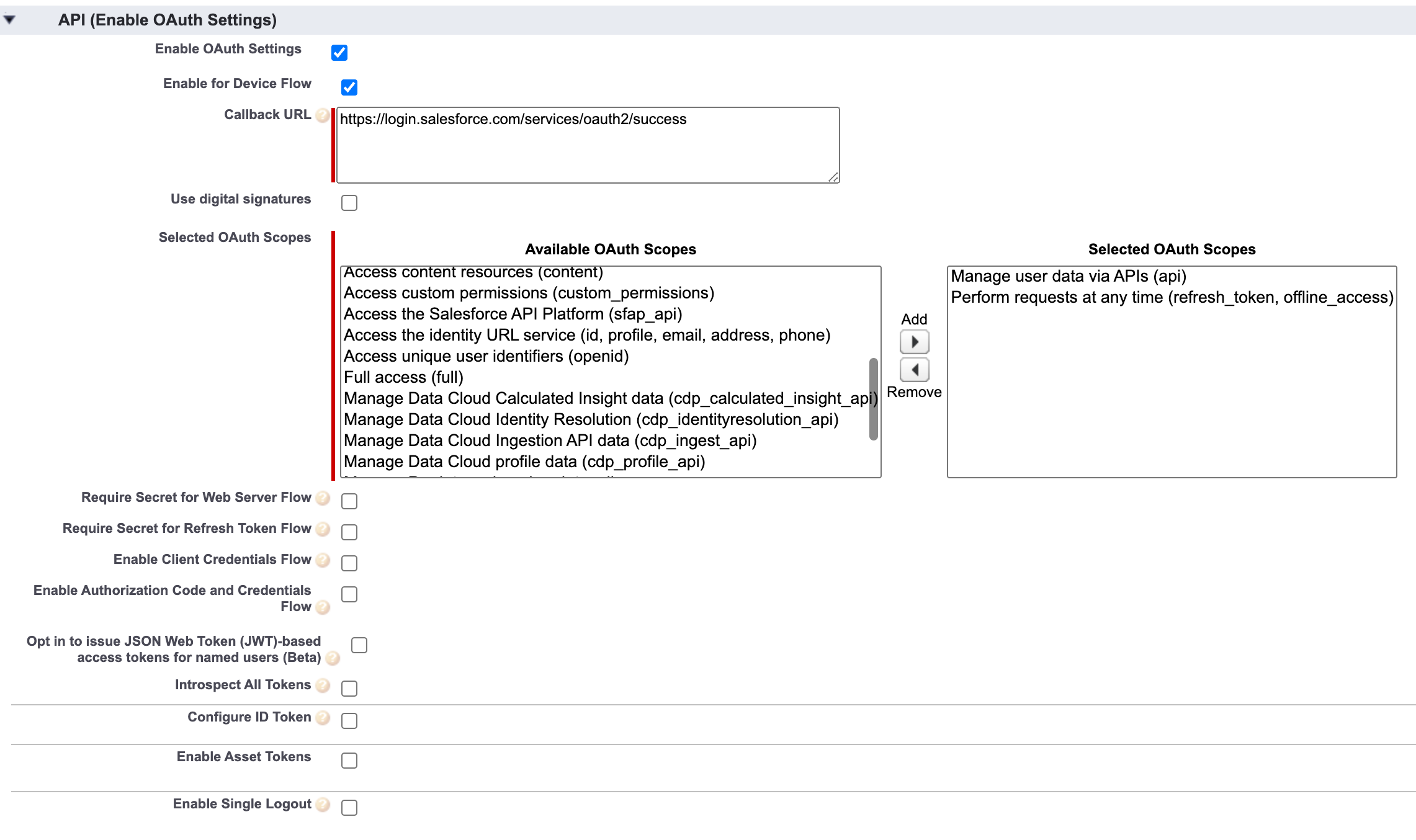Select Full access (full) scope
This screenshot has height=840, width=1416.
(403, 377)
